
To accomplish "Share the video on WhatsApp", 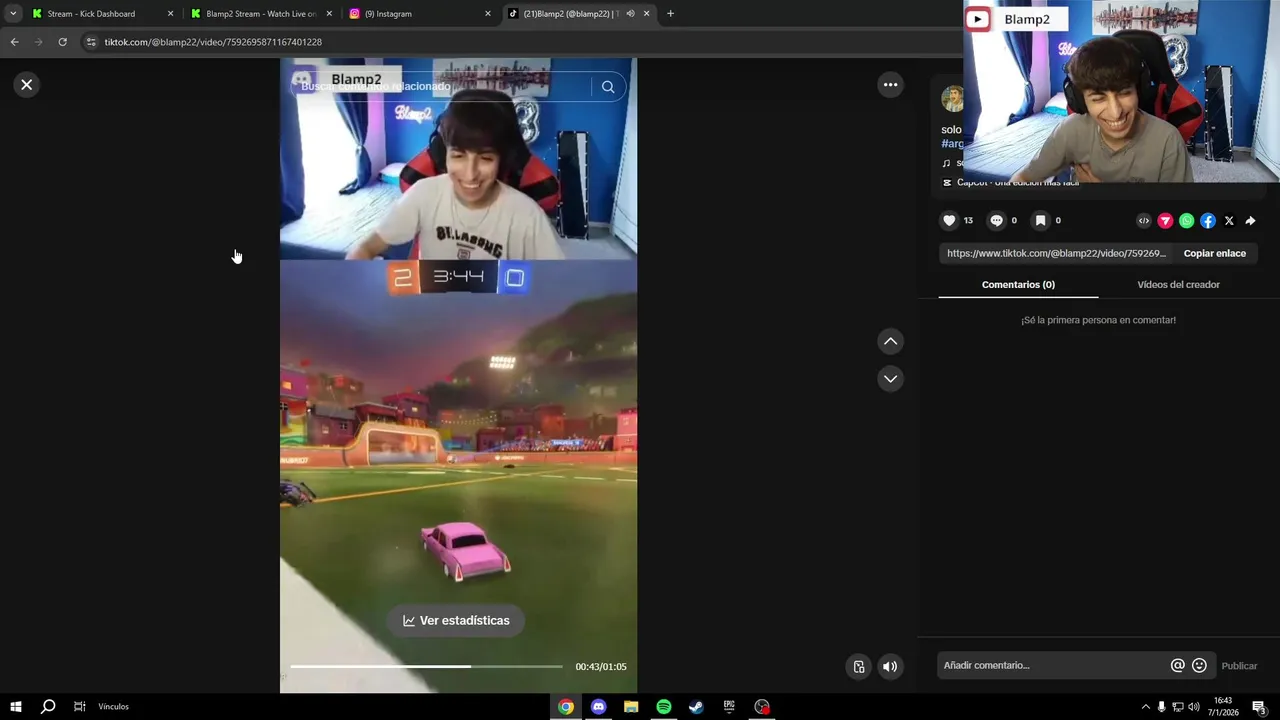I will pos(1186,221).
